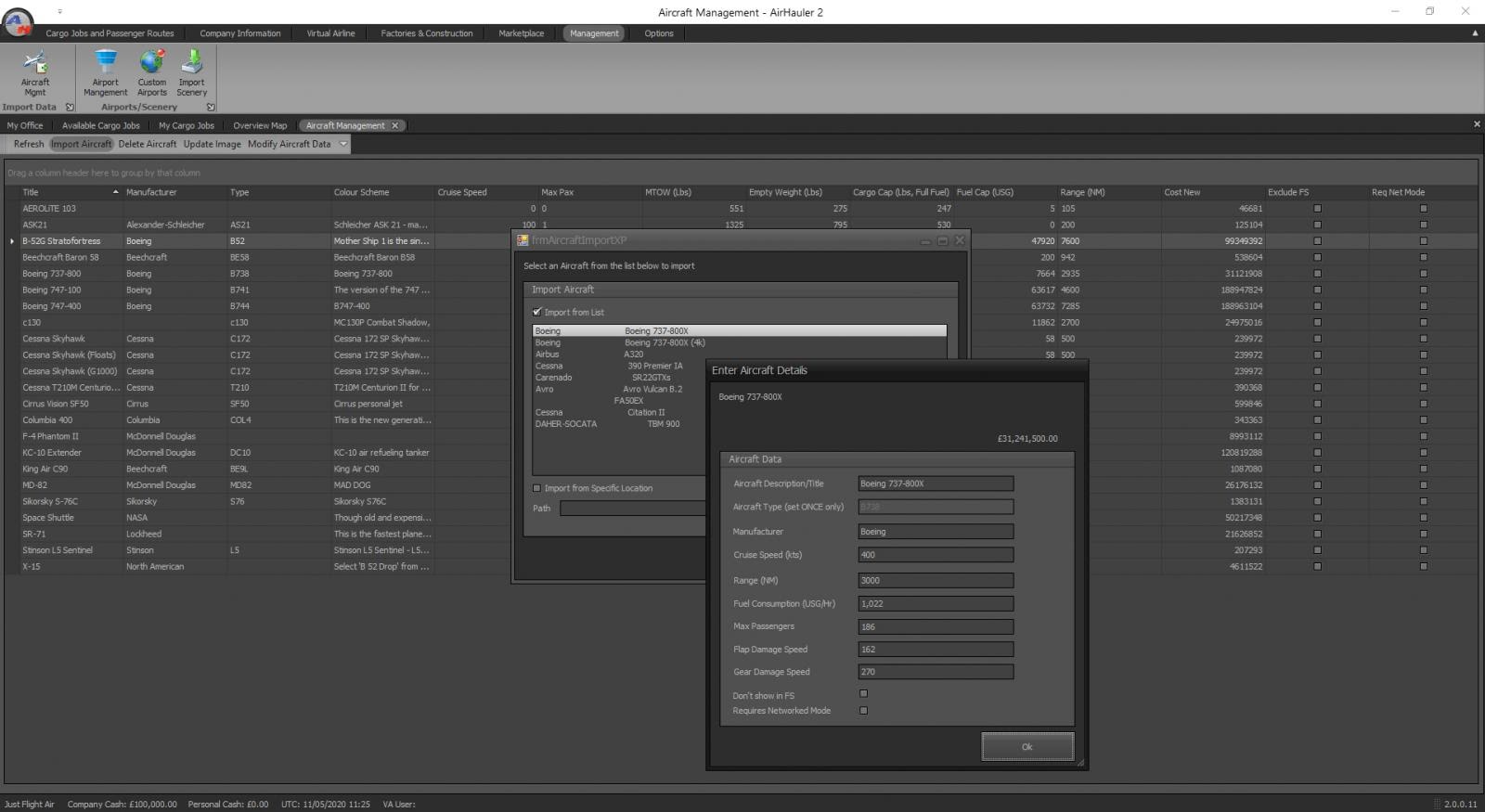
Task: Expand the Airports/Scenery group launcher
Action: point(211,108)
